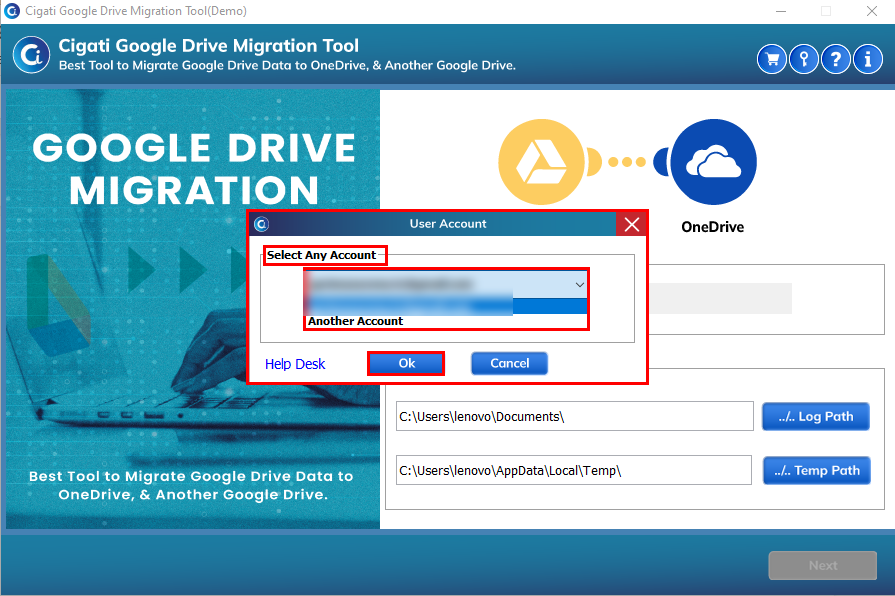This screenshot has width=895, height=596.
Task: Close the User Account dialog
Action: click(x=631, y=224)
